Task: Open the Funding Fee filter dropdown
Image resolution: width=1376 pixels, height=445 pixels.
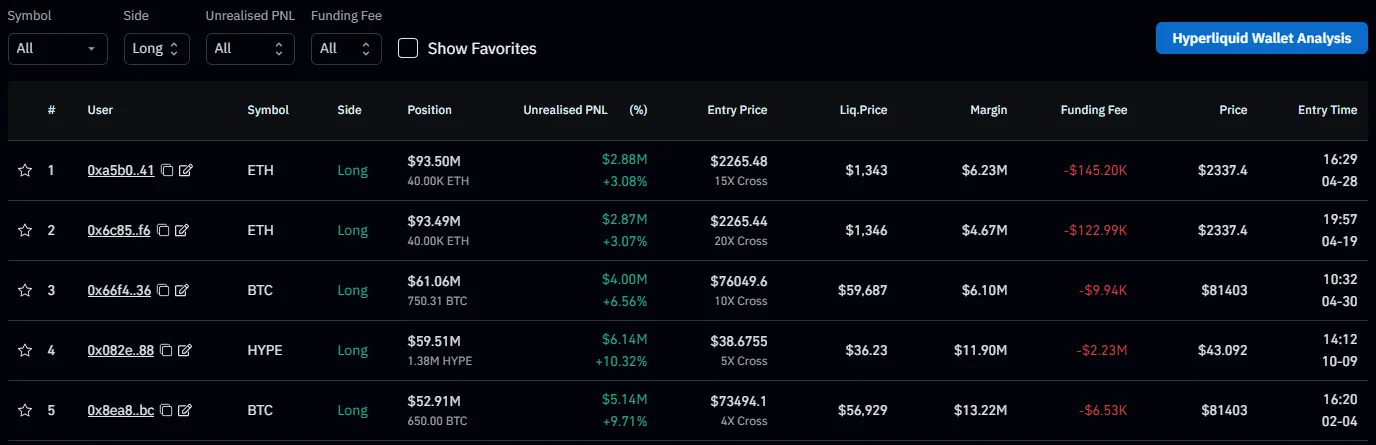Action: [x=346, y=48]
